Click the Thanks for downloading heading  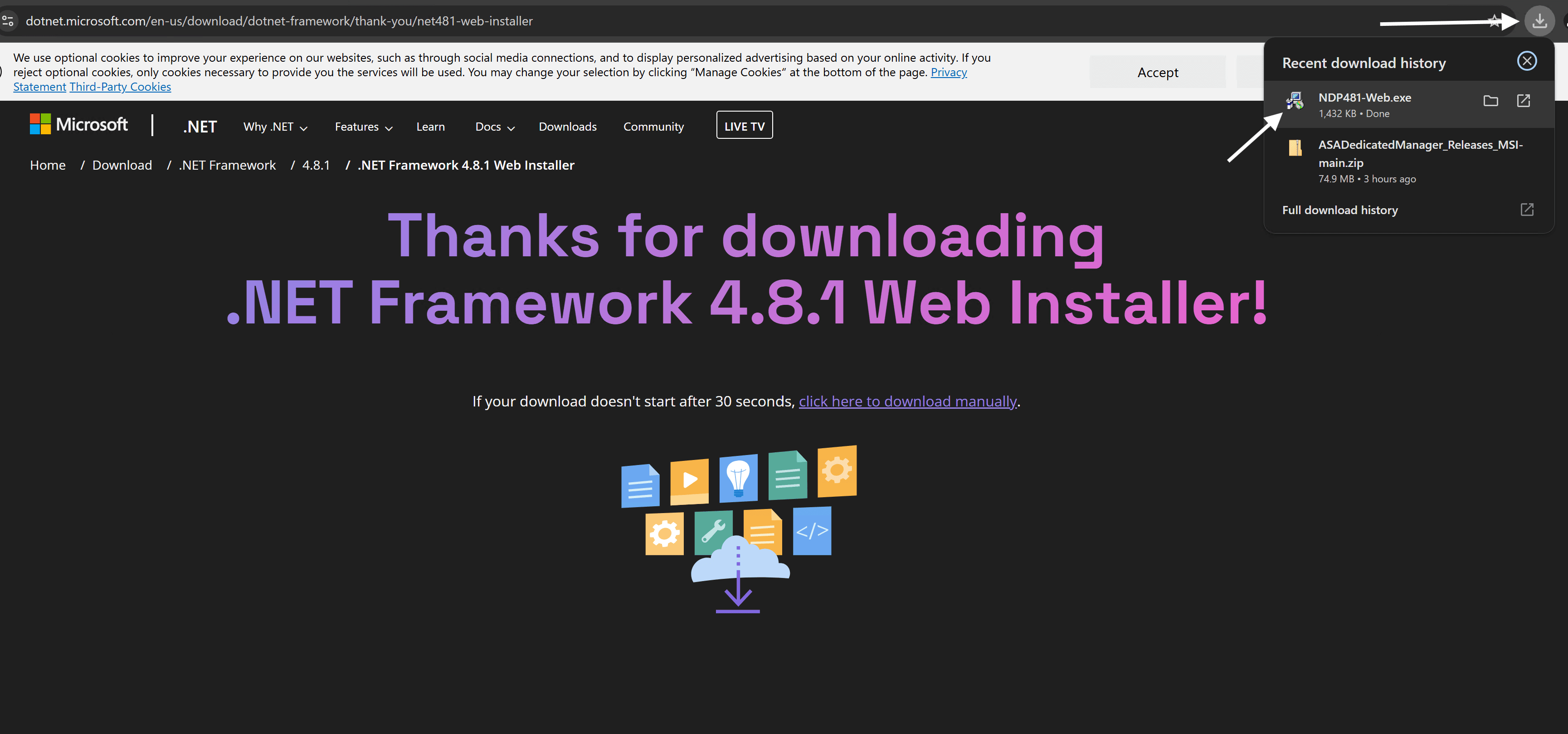[x=746, y=268]
